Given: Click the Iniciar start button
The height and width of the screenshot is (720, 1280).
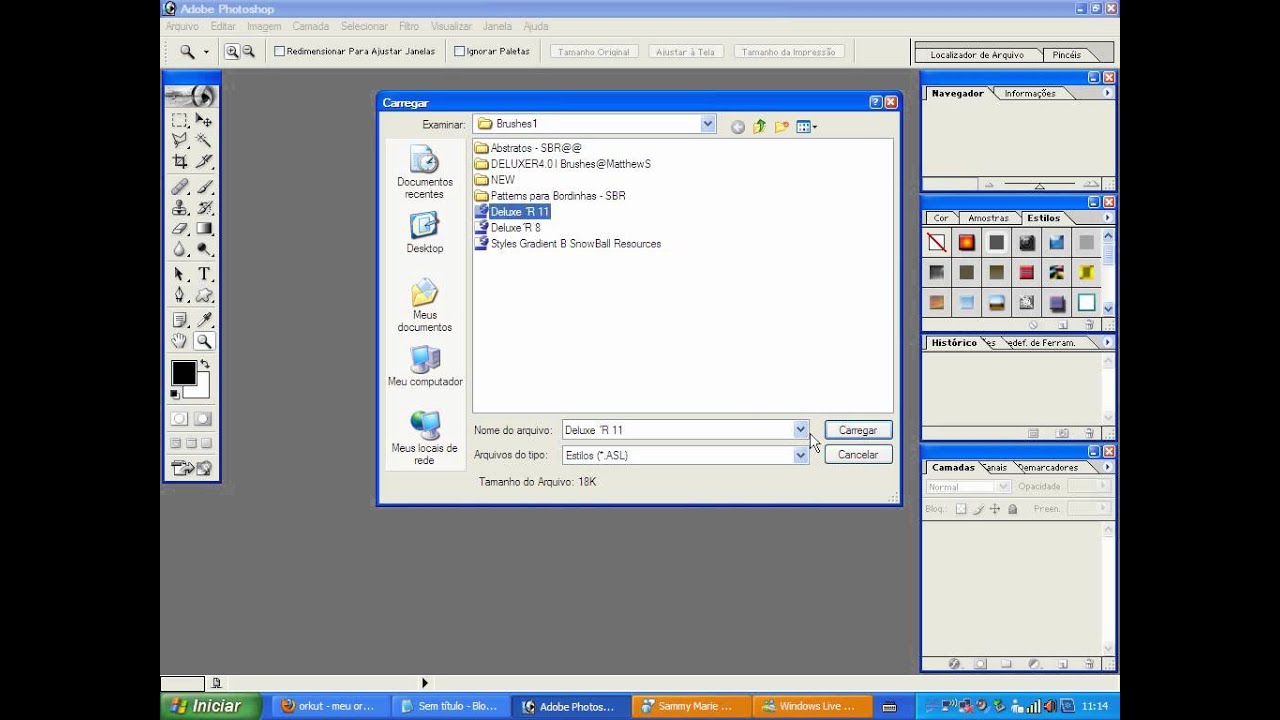Looking at the screenshot, I should [210, 706].
